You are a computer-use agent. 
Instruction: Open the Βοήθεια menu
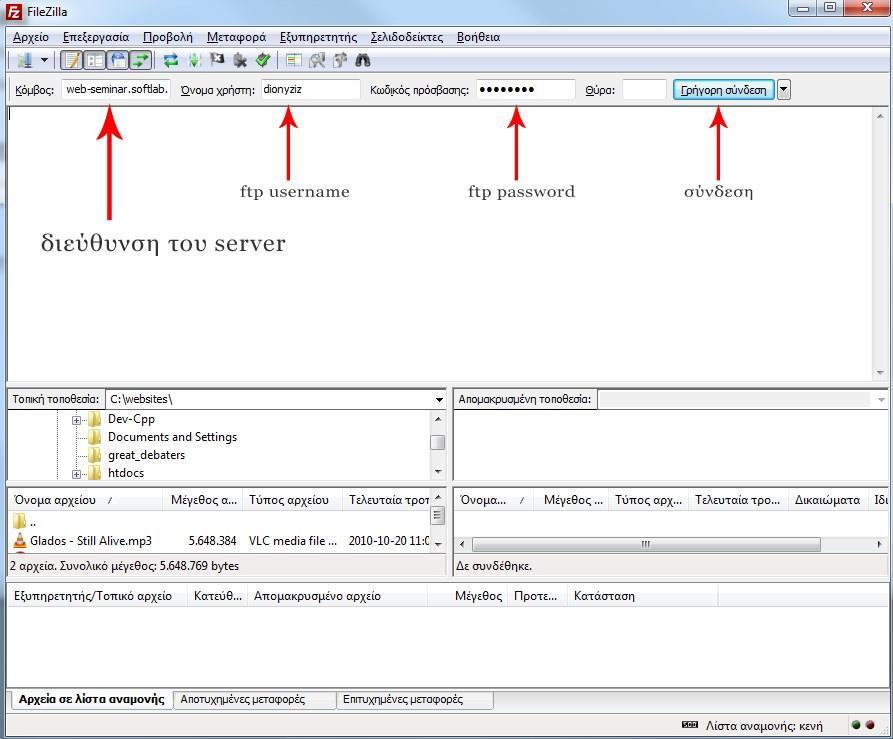coord(478,37)
